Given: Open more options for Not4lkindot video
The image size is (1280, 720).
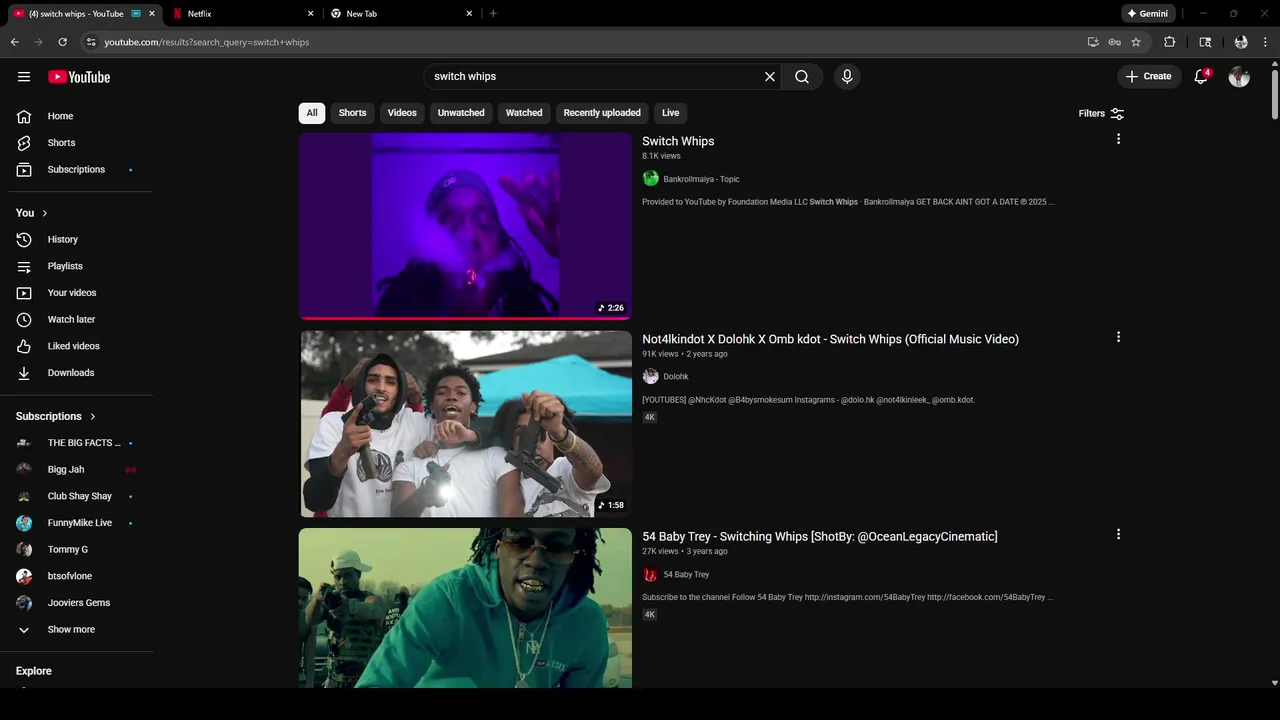Looking at the screenshot, I should [1118, 337].
